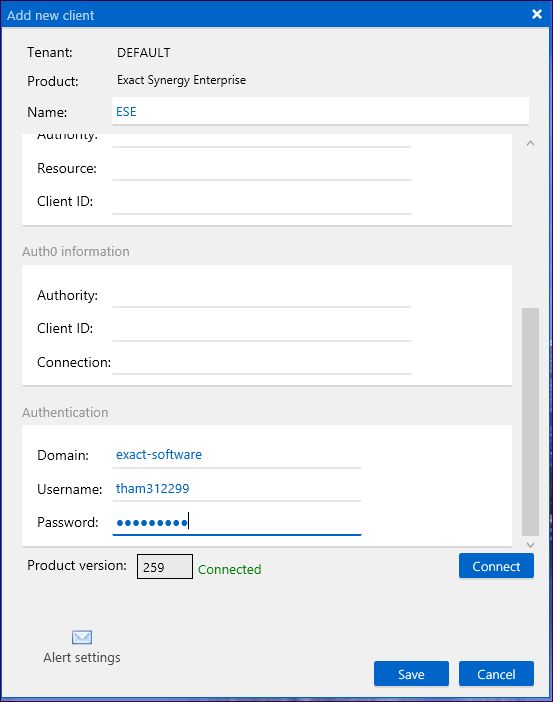Edit the Name field containing ESE
553x702 pixels.
320,111
